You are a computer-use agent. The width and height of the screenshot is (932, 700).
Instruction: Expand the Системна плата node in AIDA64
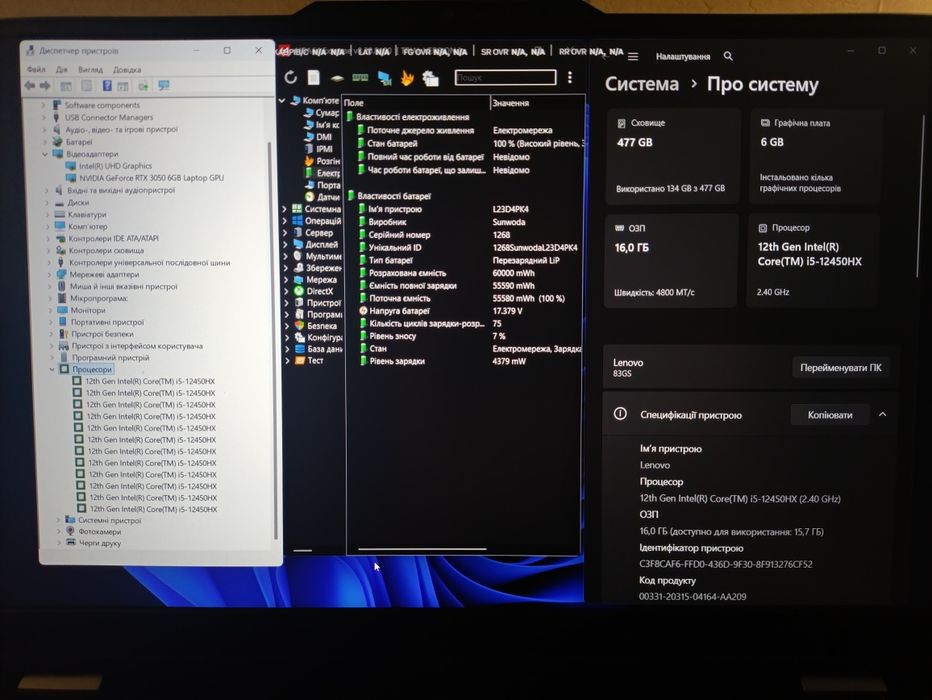click(285, 209)
